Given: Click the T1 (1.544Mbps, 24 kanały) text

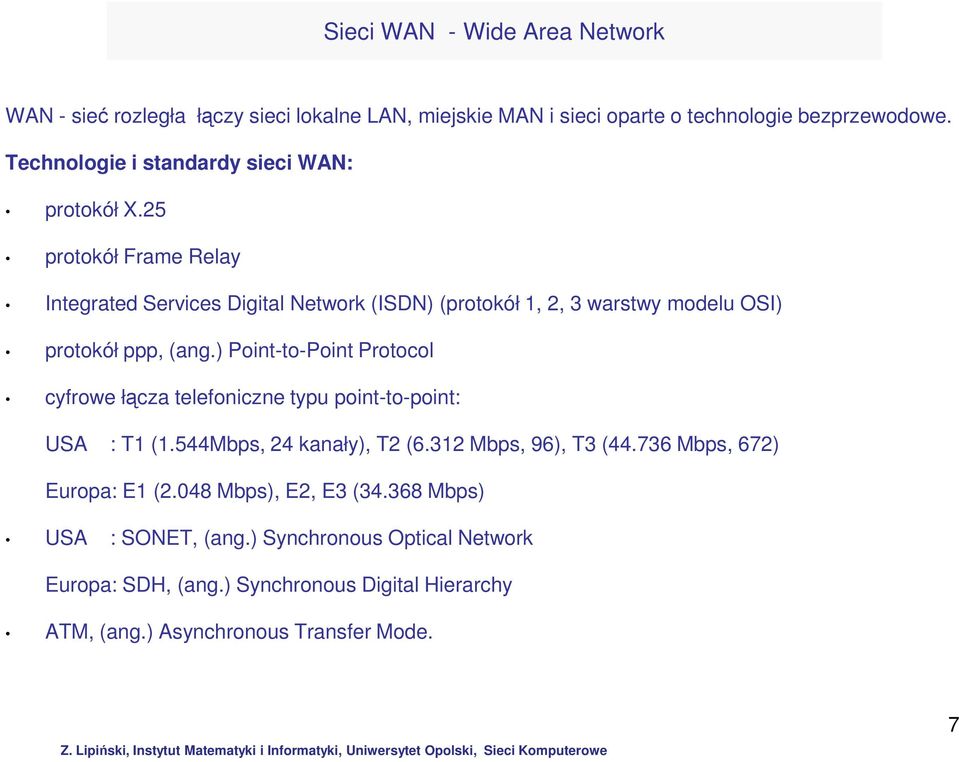Looking at the screenshot, I should pos(246,445).
